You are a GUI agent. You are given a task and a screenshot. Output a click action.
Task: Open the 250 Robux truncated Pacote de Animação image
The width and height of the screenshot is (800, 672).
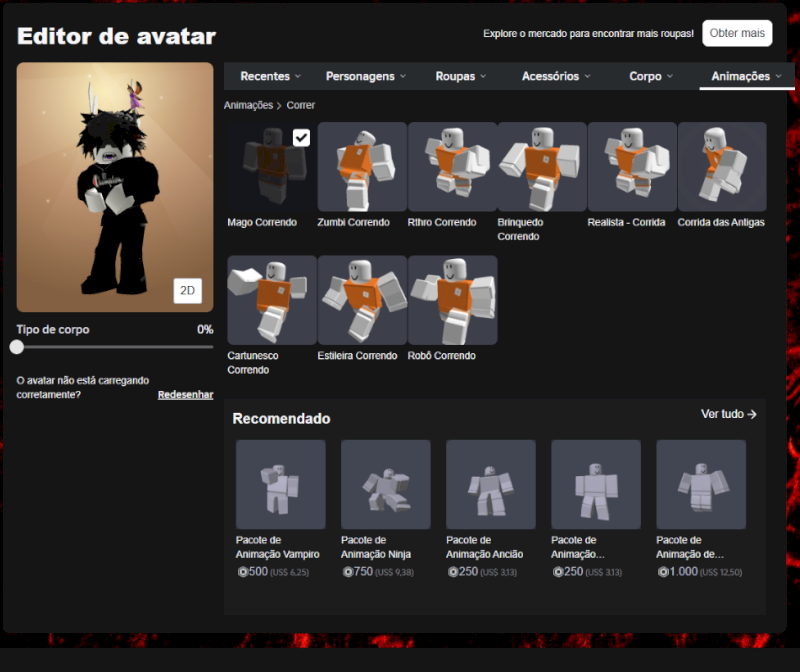point(596,484)
